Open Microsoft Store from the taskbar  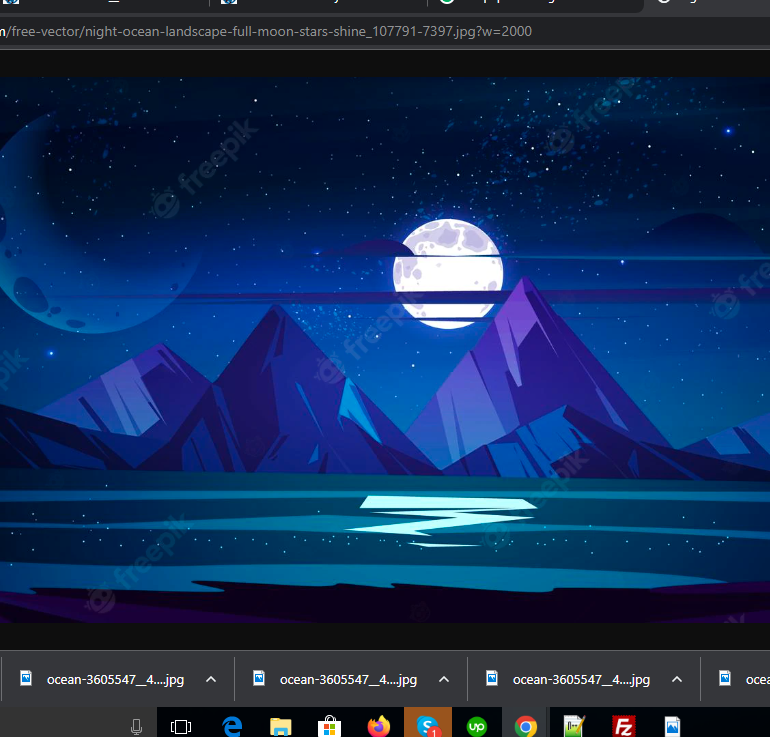click(330, 726)
